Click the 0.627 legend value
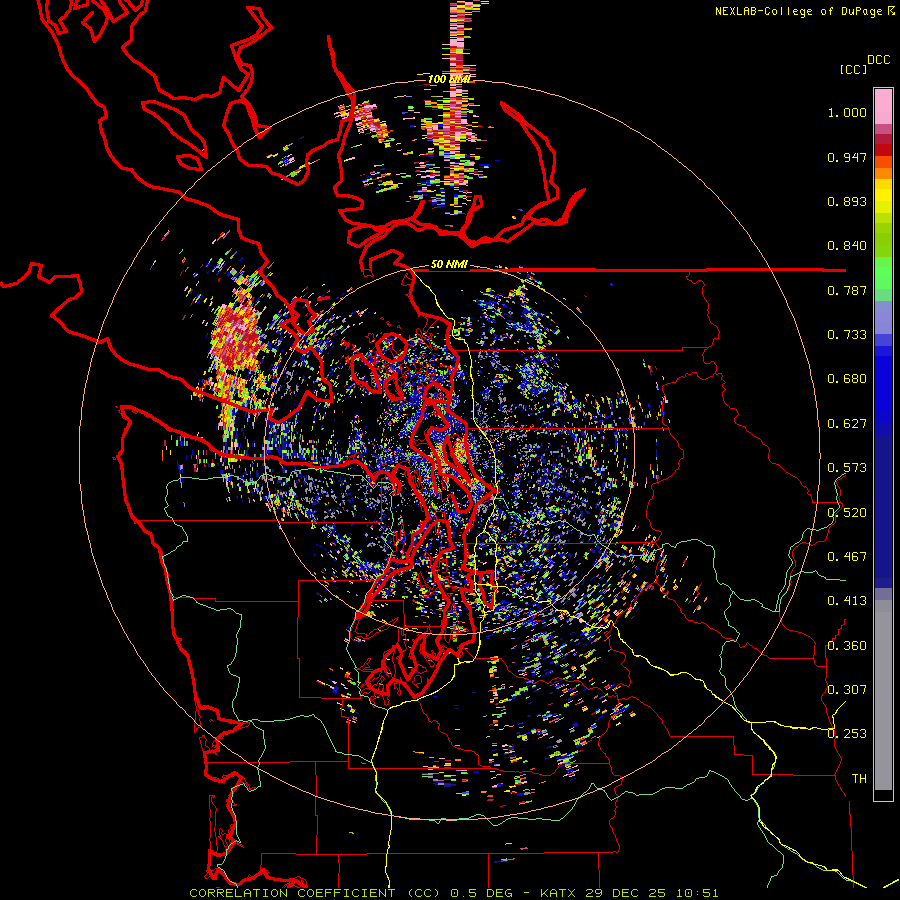The image size is (900, 900). tap(847, 424)
